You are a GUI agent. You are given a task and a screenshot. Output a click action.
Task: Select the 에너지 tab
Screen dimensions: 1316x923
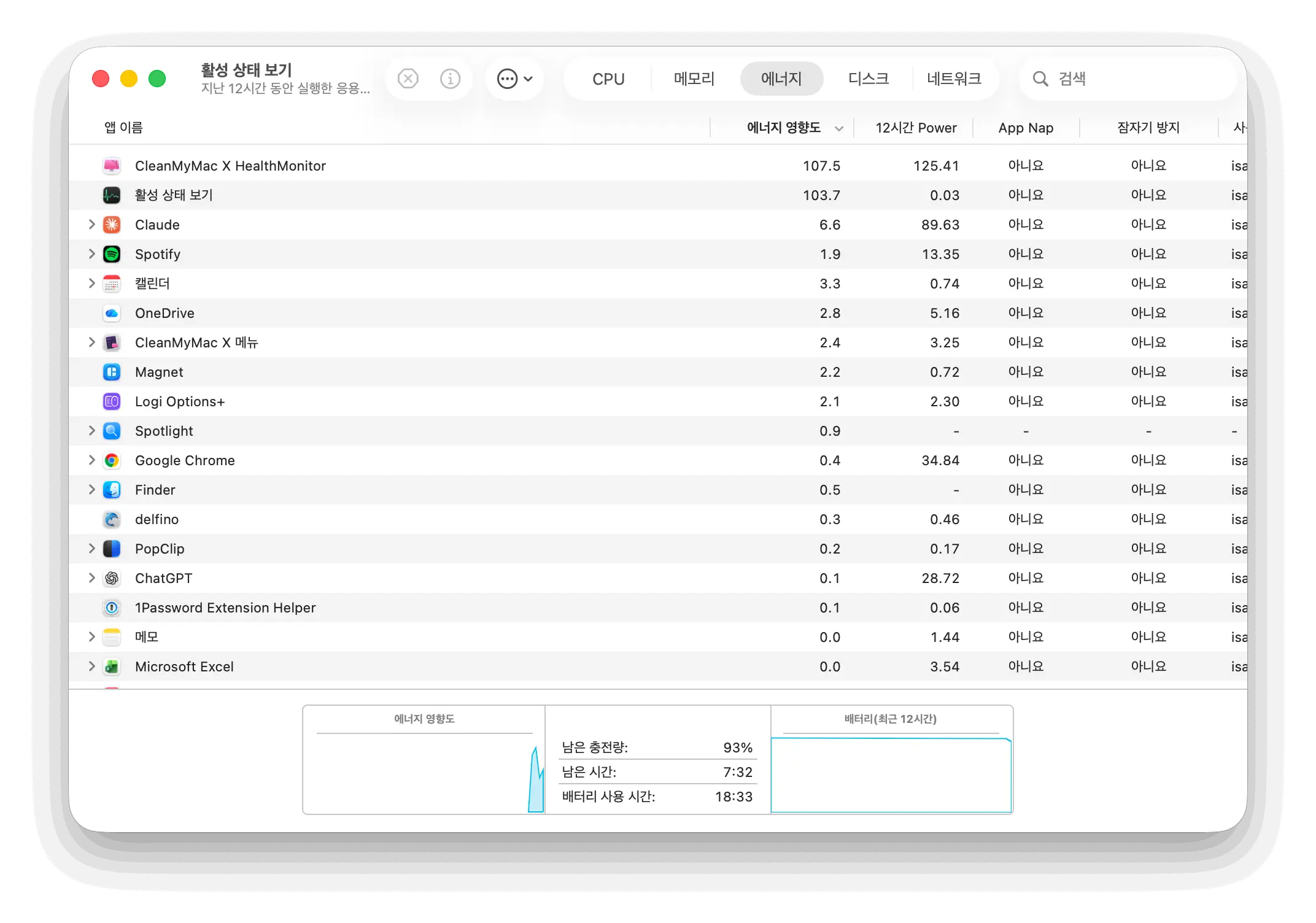click(x=781, y=79)
